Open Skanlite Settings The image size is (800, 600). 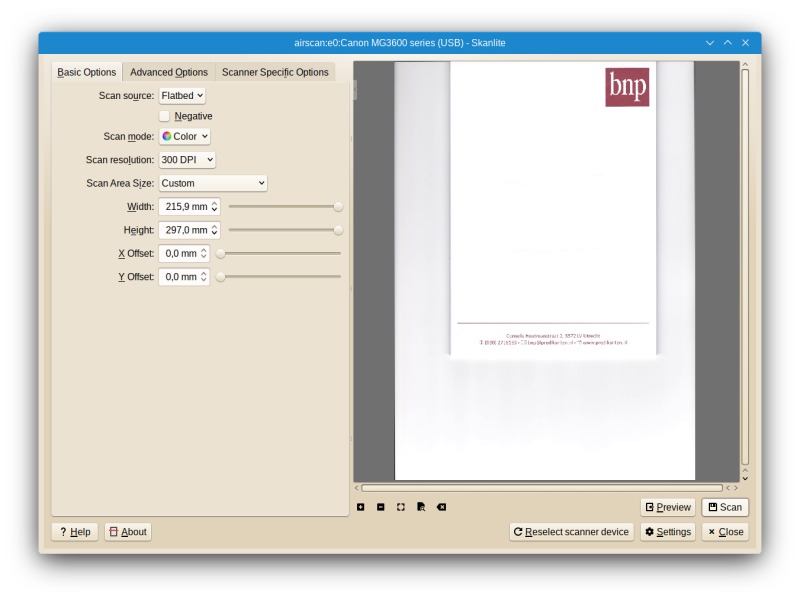tap(668, 532)
